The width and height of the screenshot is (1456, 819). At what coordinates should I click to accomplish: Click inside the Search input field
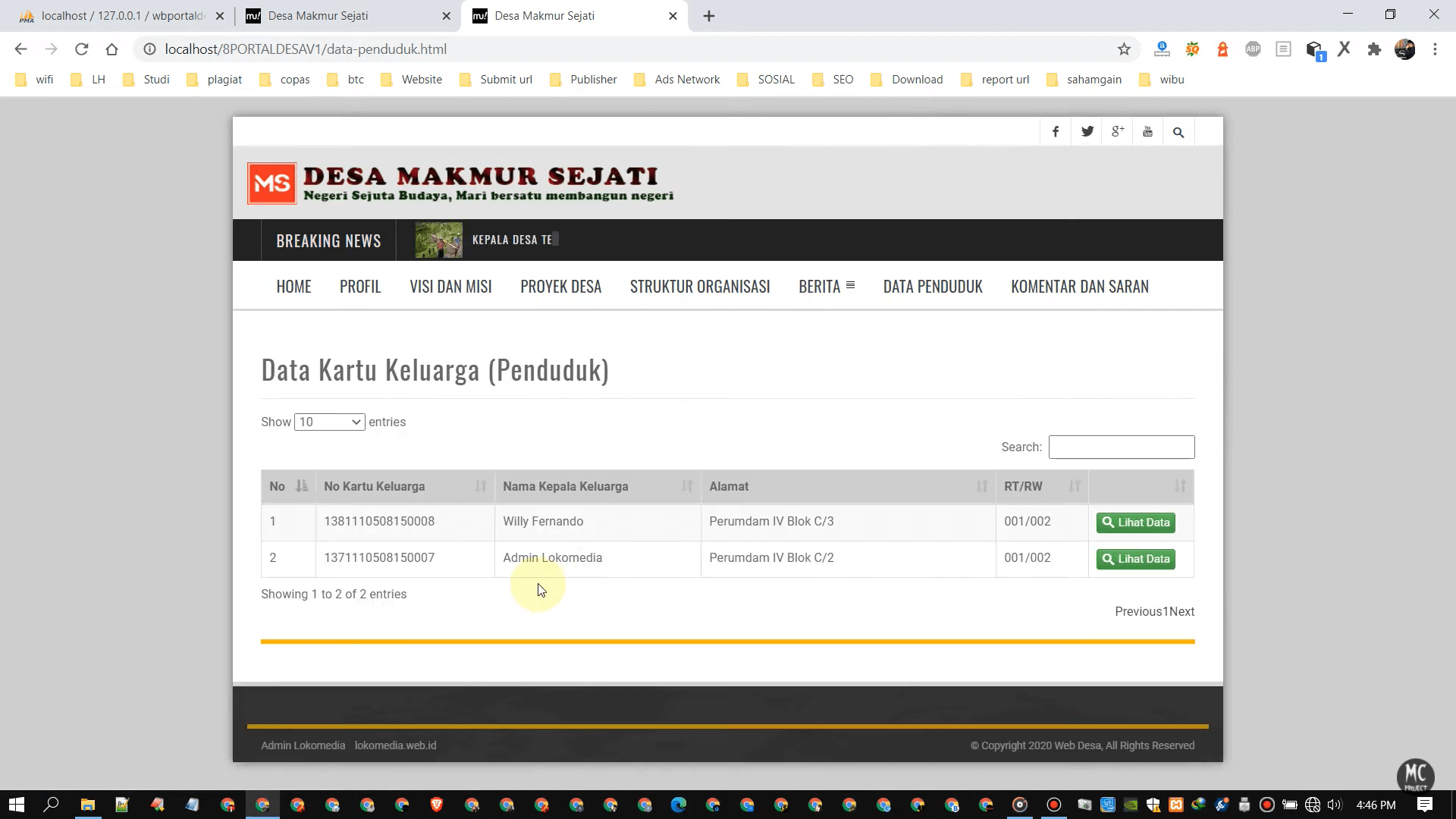tap(1121, 447)
